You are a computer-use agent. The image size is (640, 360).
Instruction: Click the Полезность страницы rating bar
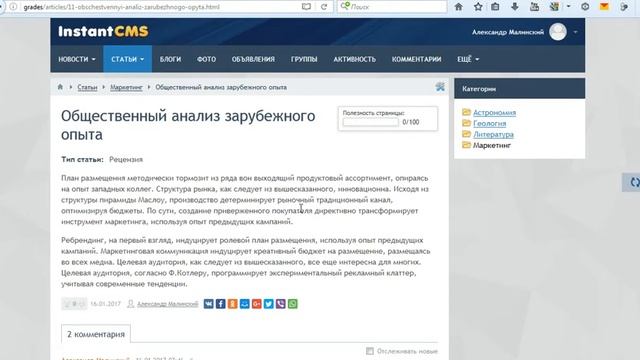(371, 122)
